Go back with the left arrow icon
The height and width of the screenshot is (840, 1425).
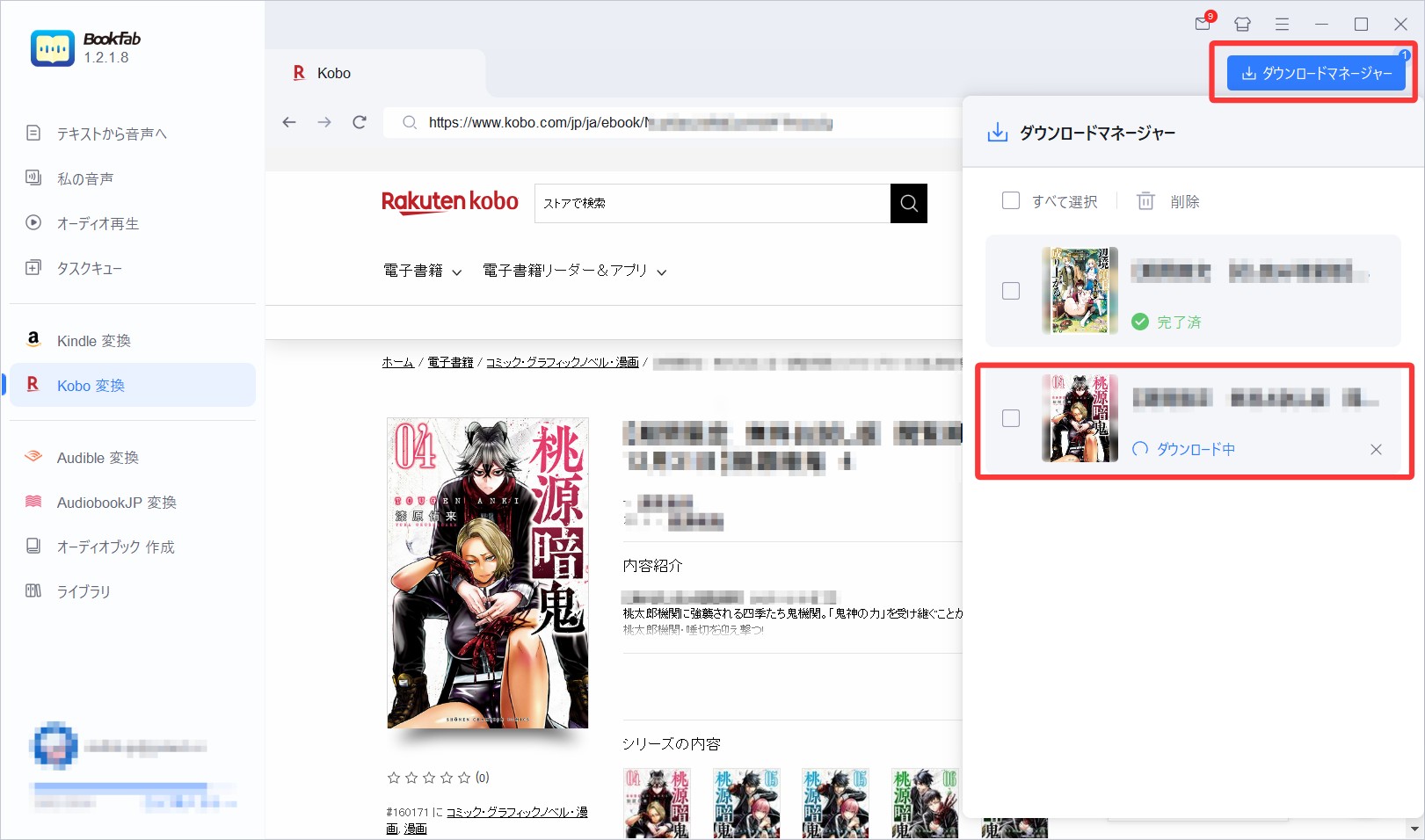point(289,122)
